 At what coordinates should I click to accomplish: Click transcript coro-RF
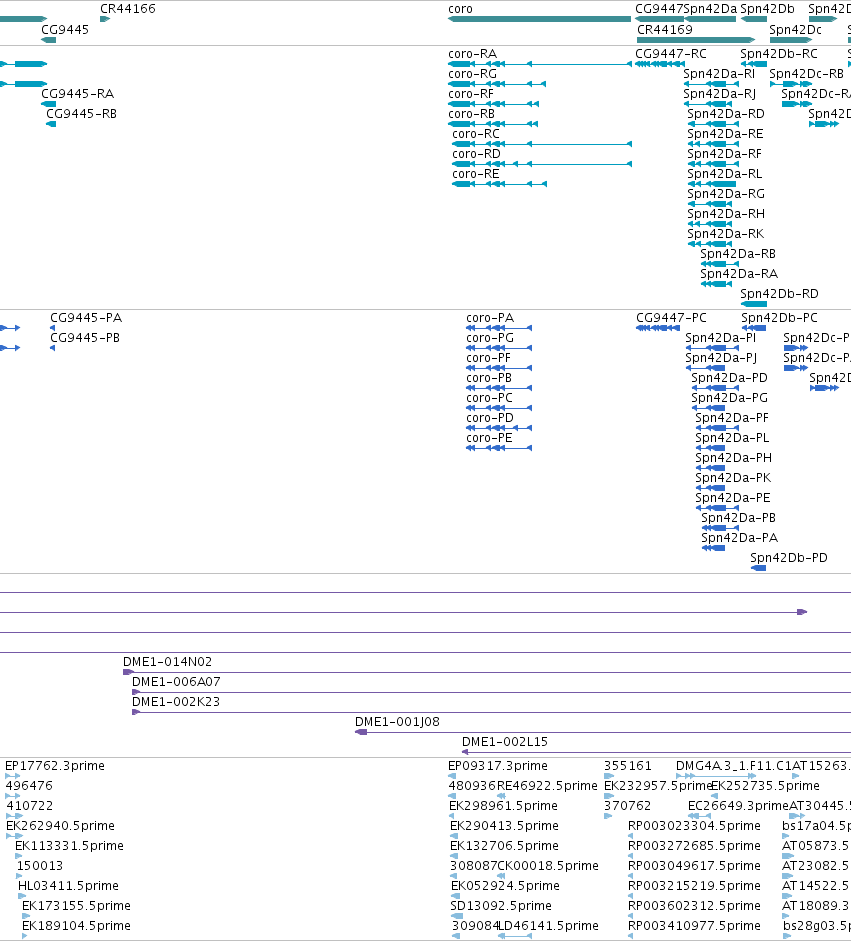pyautogui.click(x=471, y=94)
